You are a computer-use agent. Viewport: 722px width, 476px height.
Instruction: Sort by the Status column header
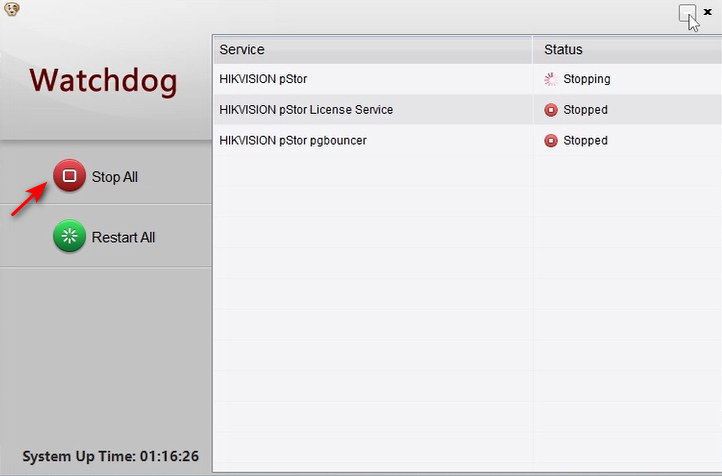pyautogui.click(x=625, y=49)
